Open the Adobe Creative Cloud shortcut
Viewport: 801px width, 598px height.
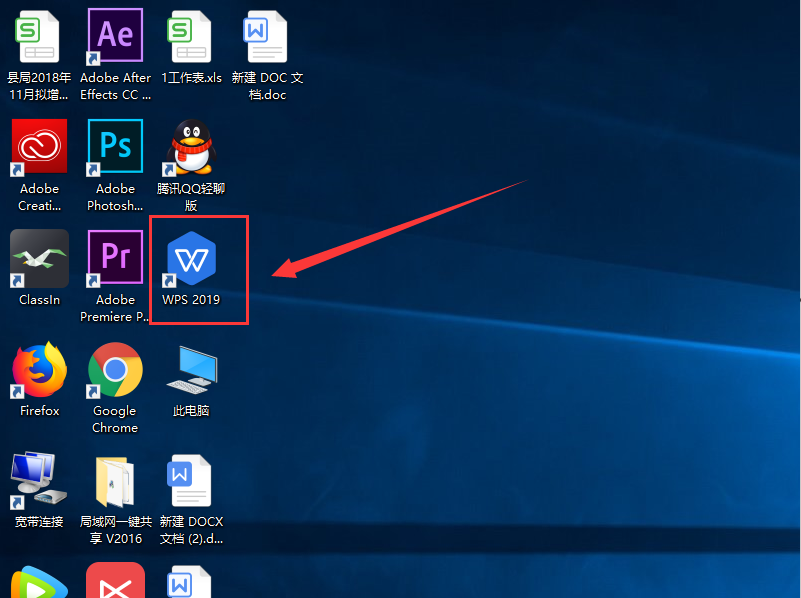39,147
